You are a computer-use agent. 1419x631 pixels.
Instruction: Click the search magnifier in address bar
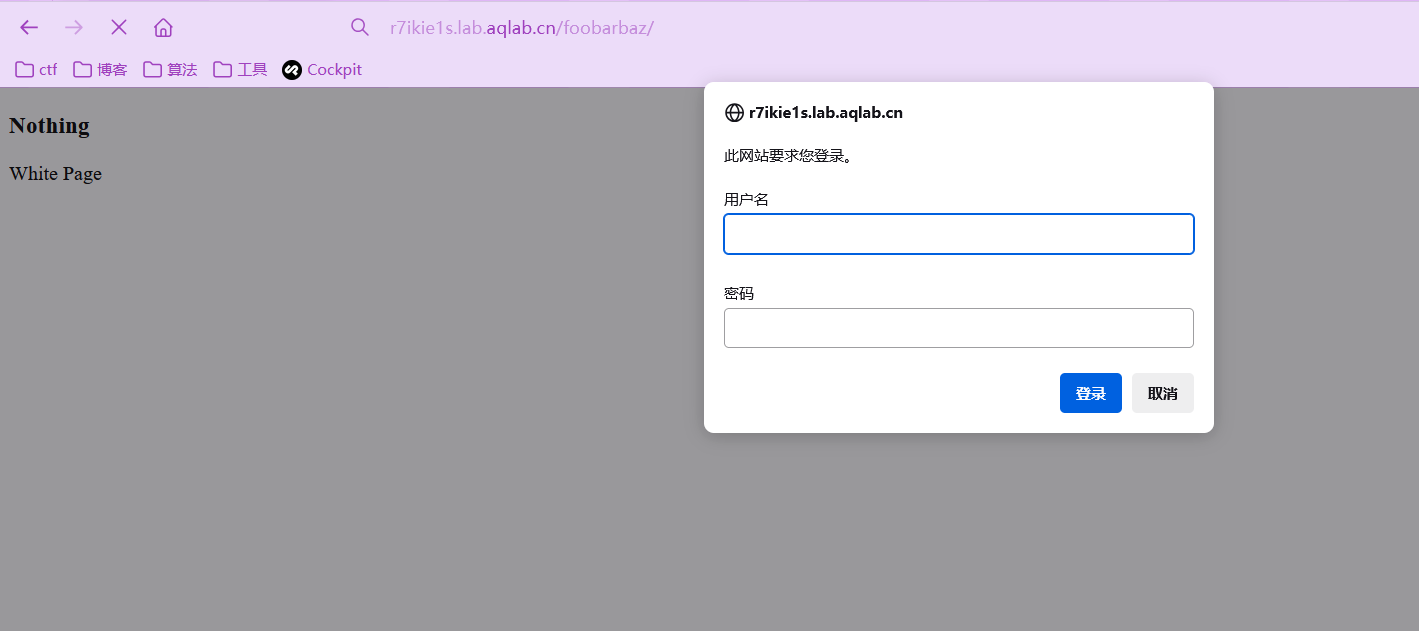pos(360,27)
